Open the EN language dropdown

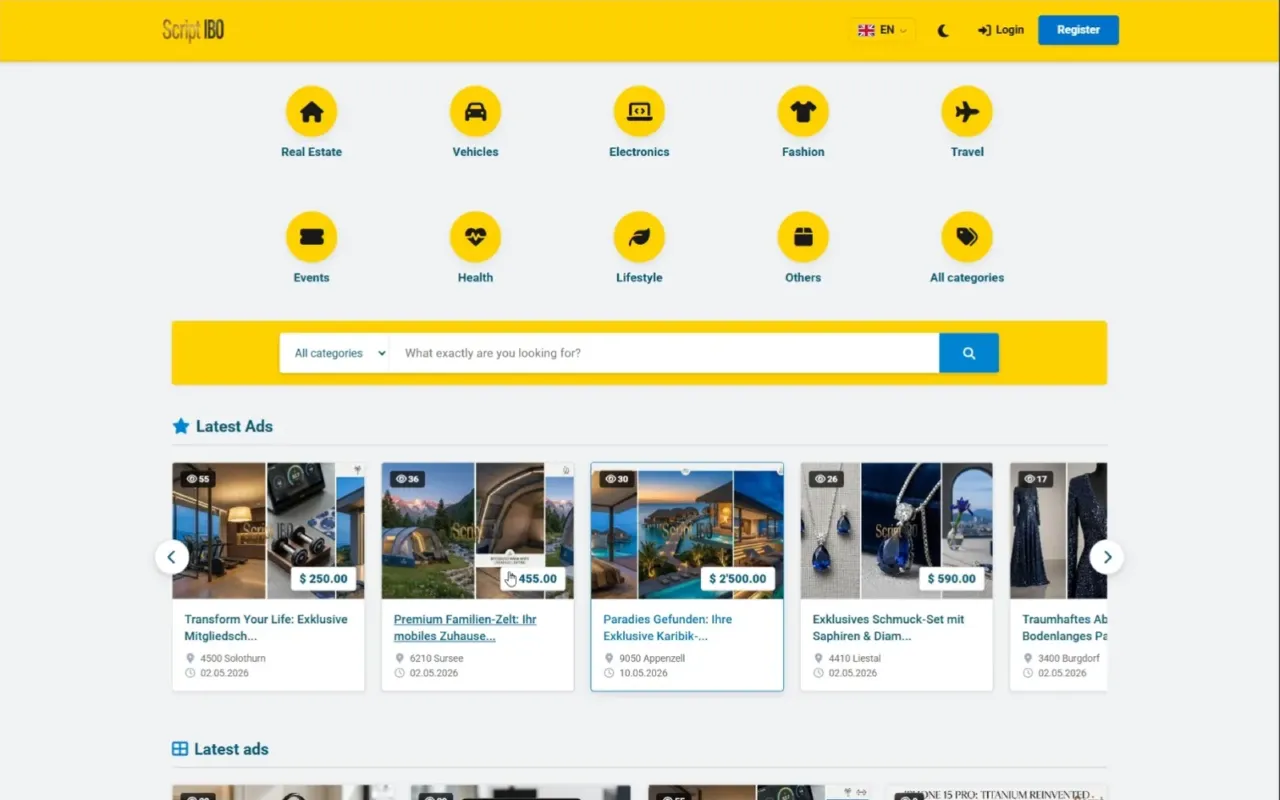click(x=883, y=30)
